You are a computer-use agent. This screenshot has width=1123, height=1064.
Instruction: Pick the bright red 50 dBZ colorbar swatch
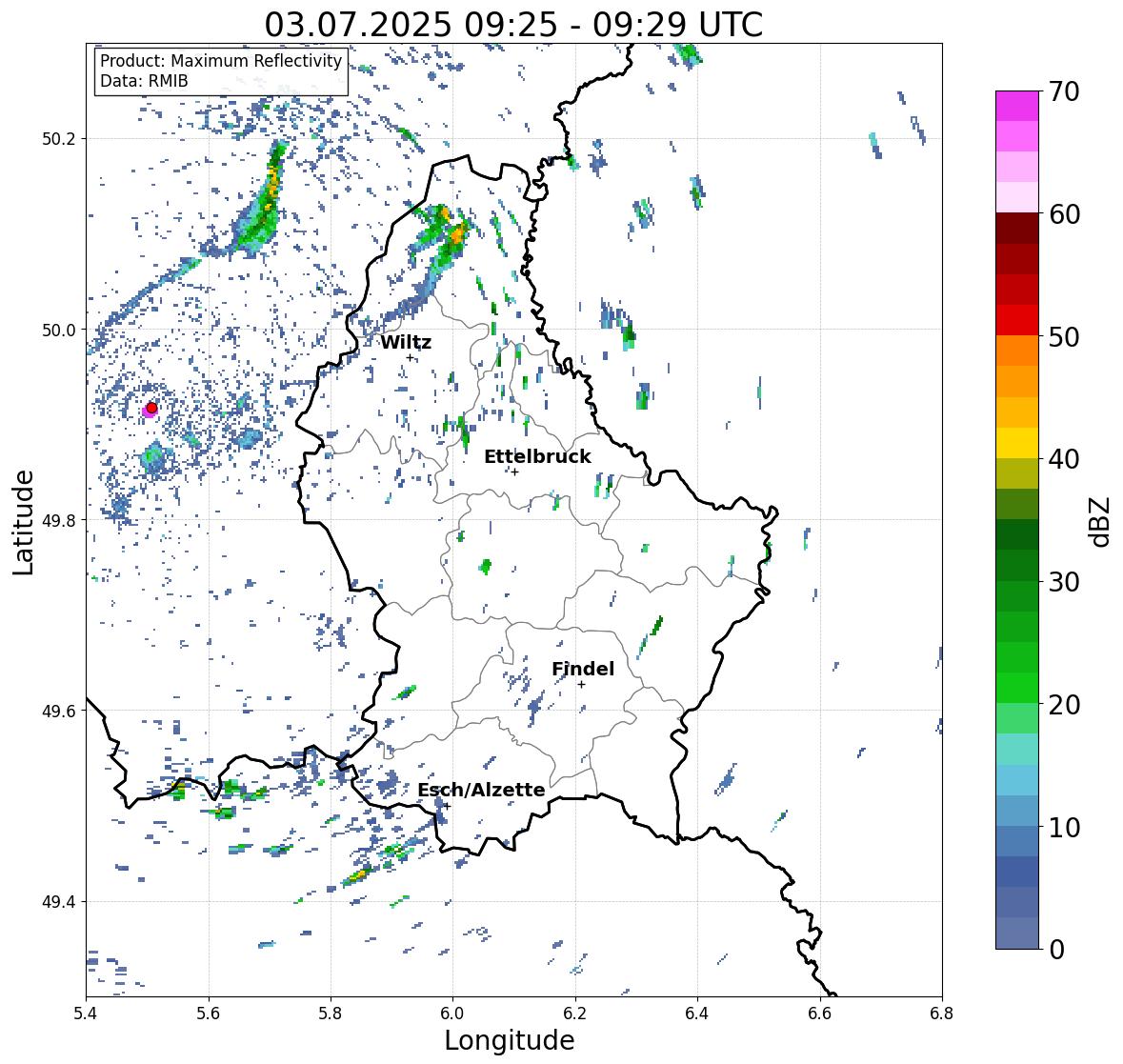1017,320
